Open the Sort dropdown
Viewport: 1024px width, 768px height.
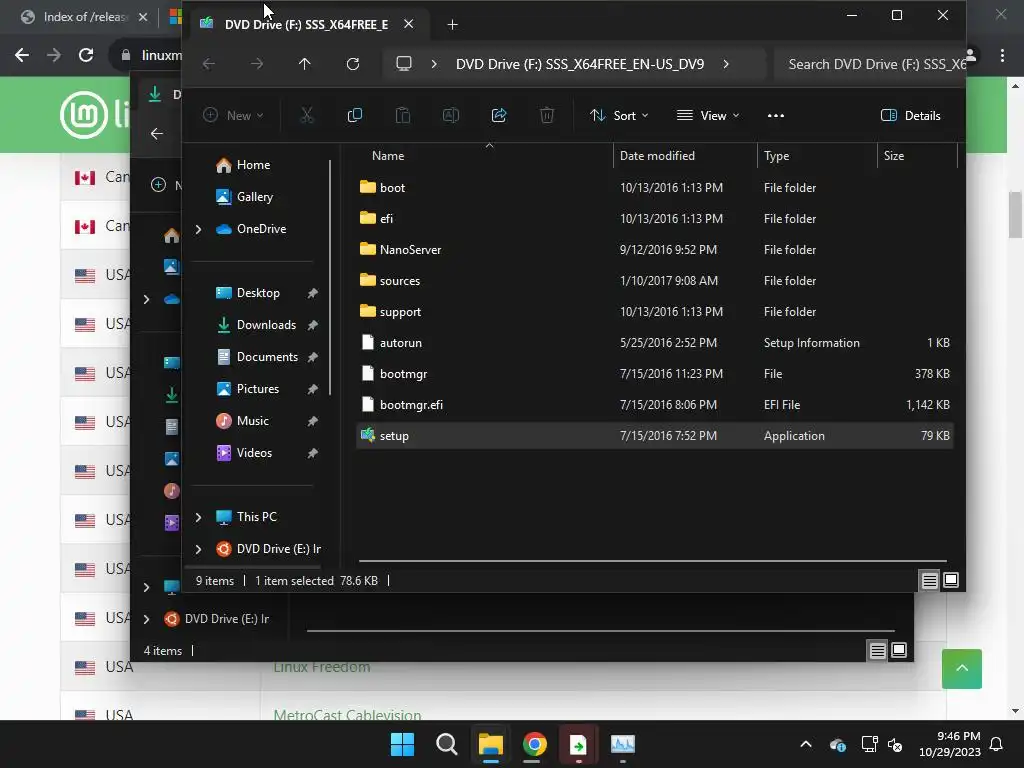click(x=619, y=116)
